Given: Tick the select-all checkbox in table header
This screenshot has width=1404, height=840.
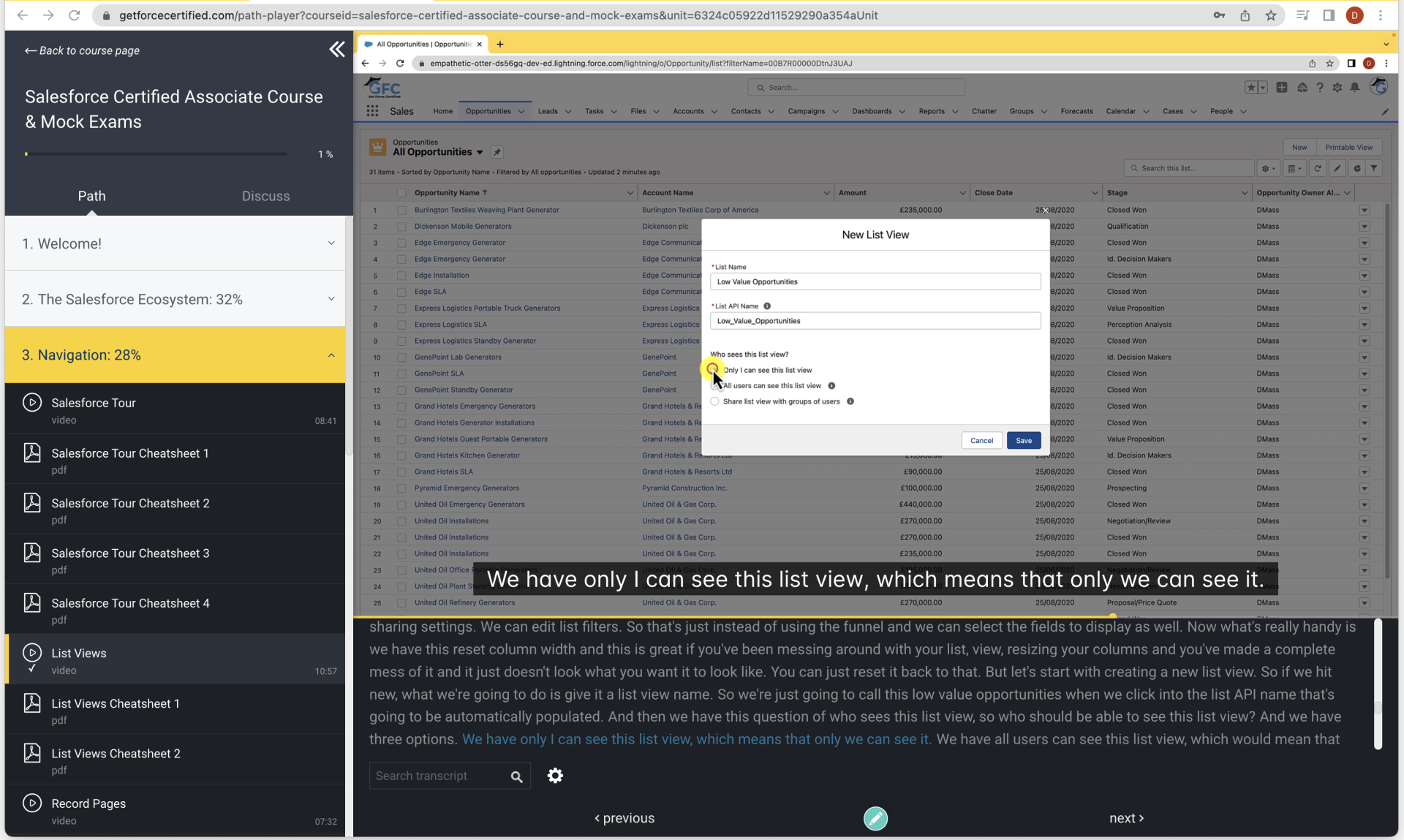Looking at the screenshot, I should [x=401, y=193].
